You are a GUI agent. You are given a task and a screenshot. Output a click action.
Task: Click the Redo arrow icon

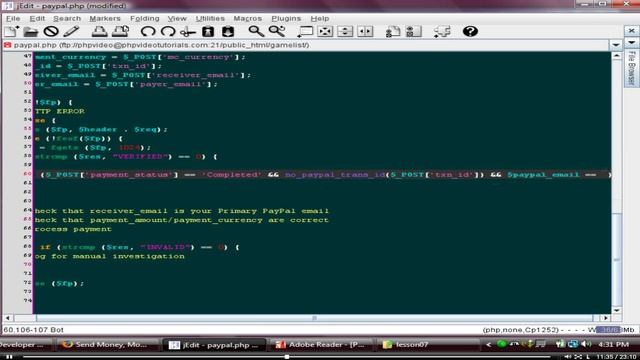coord(168,31)
